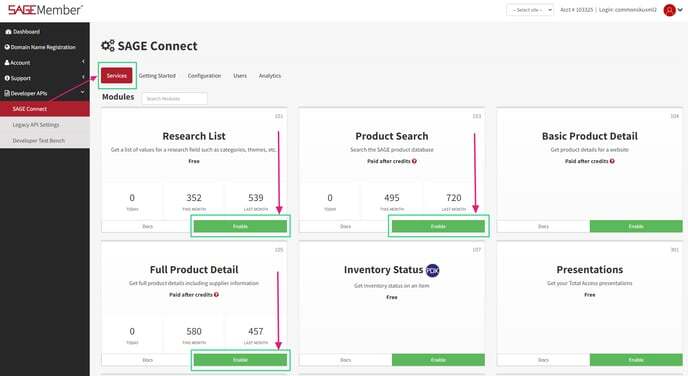Open the Select site dropdown
688x376 pixels.
[x=530, y=10]
